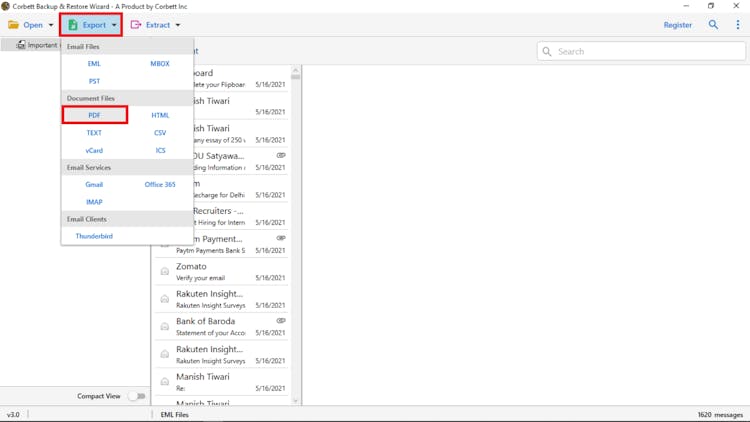750x422 pixels.
Task: Select TEXT export option
Action: click(94, 133)
